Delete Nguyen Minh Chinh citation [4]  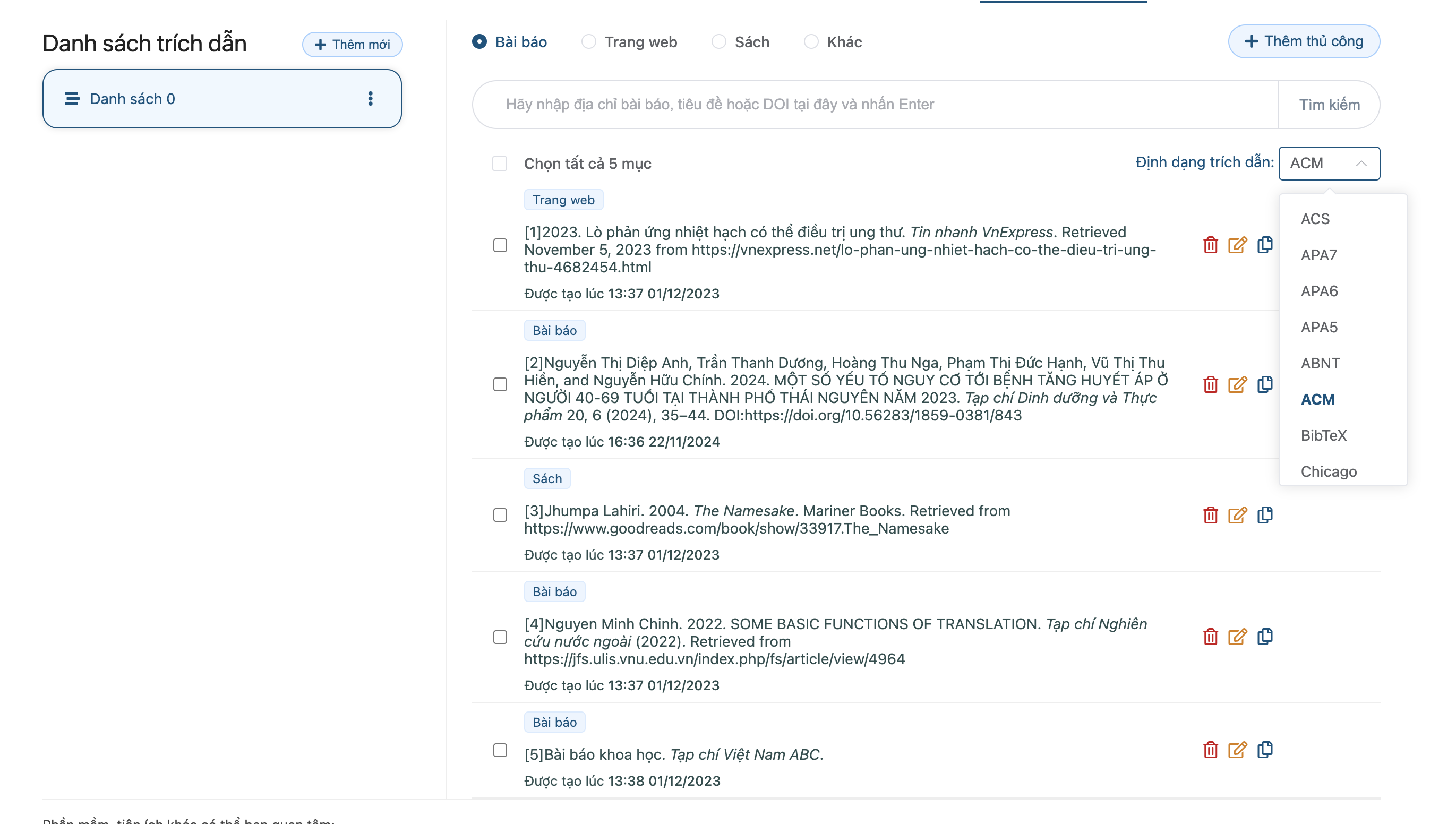point(1210,637)
